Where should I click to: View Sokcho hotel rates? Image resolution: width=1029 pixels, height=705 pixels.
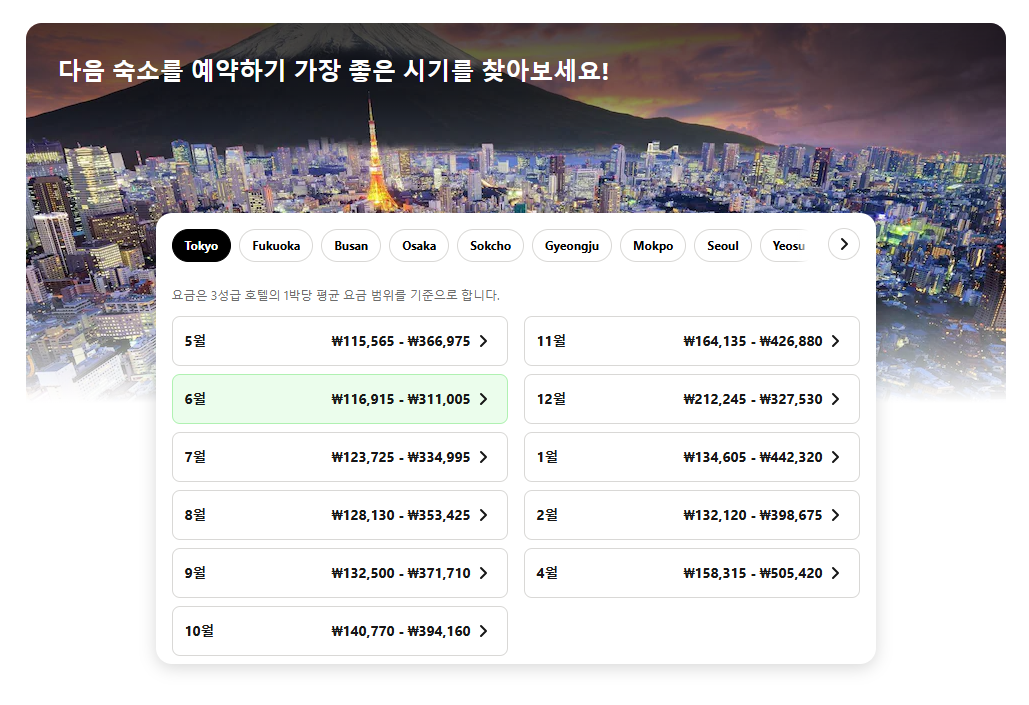pyautogui.click(x=490, y=245)
